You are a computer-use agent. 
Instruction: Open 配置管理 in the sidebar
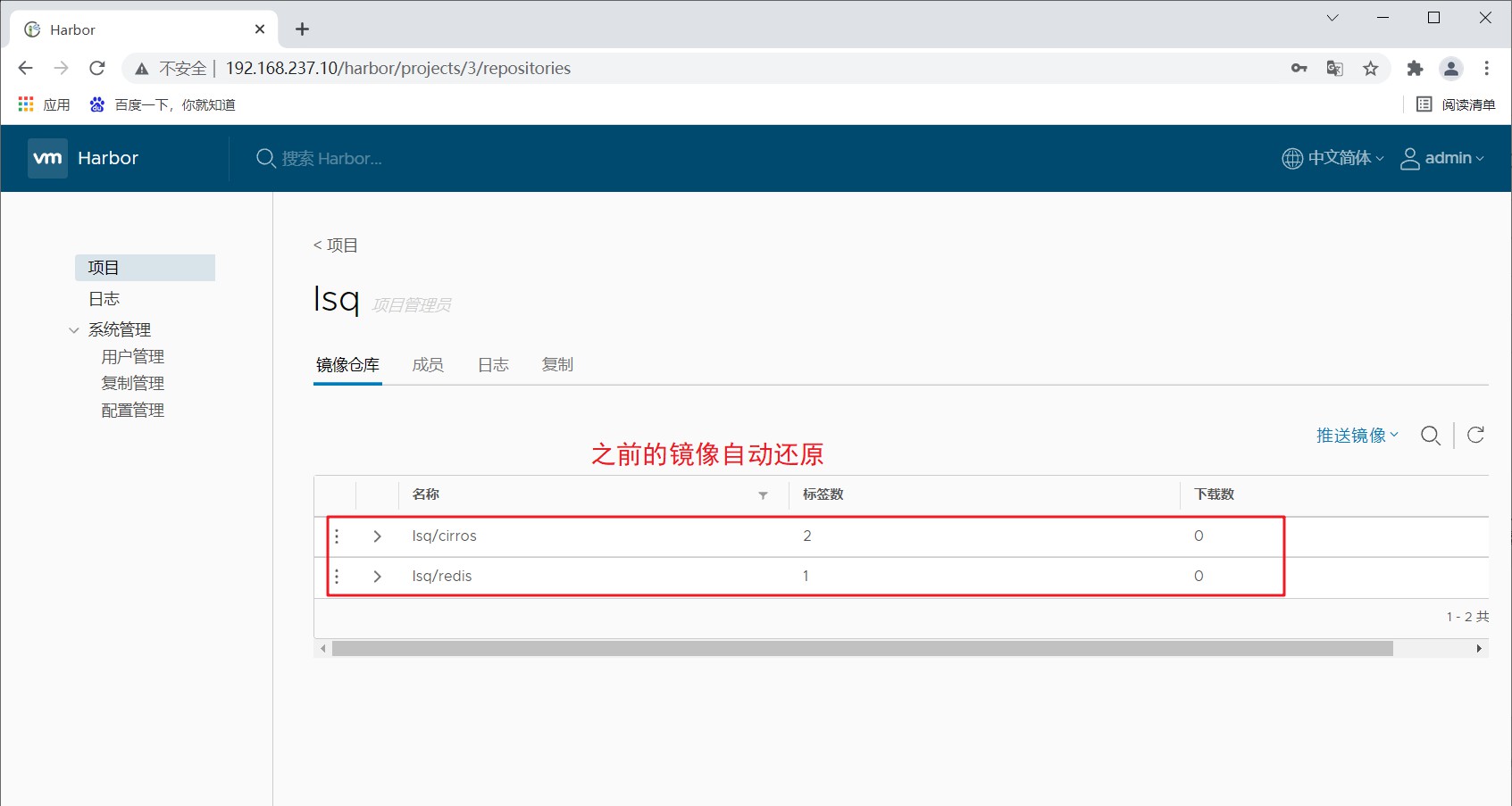(133, 411)
